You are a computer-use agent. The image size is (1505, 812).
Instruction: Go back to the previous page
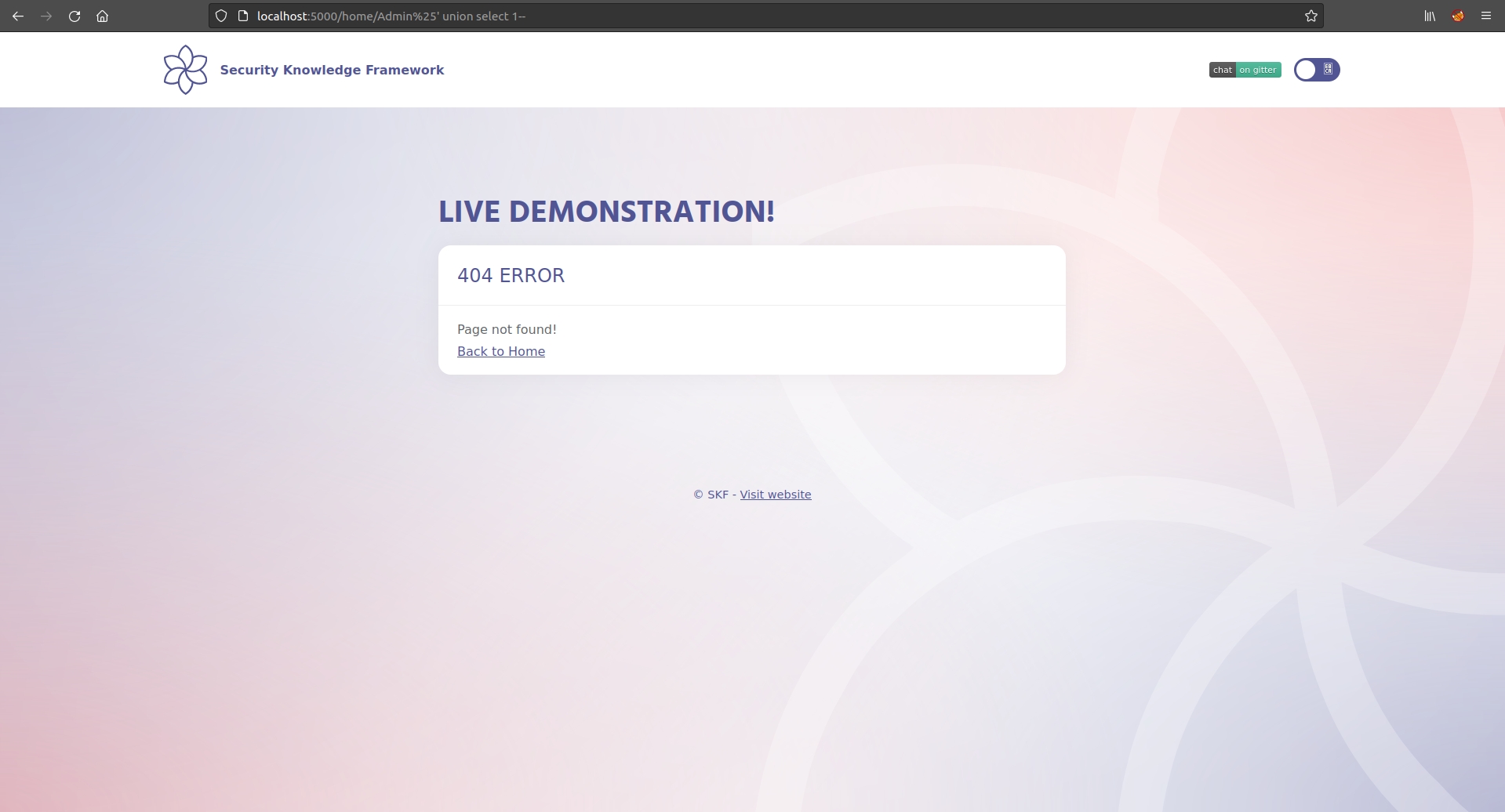click(x=18, y=16)
